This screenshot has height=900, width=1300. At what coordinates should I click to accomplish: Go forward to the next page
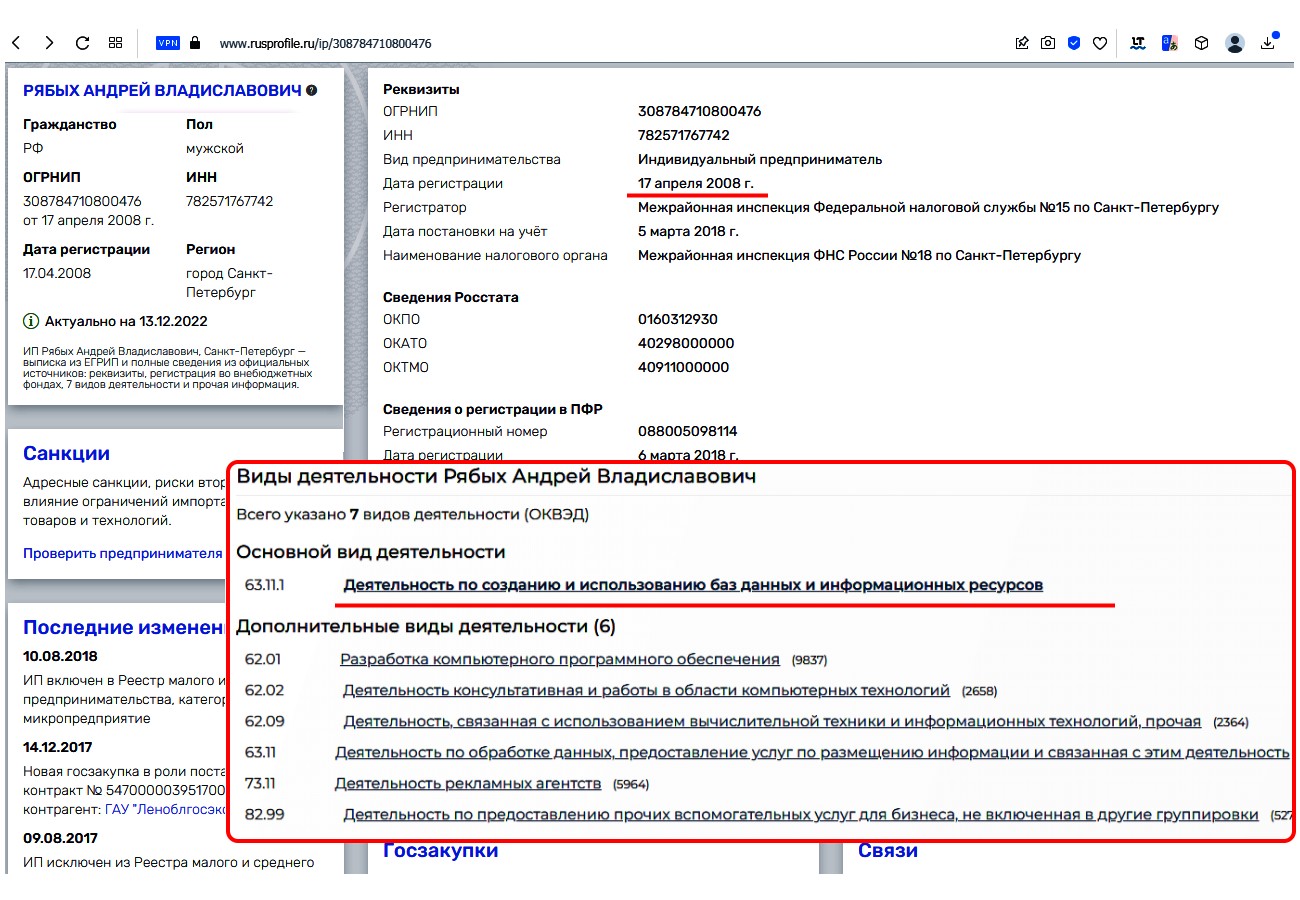(x=49, y=43)
